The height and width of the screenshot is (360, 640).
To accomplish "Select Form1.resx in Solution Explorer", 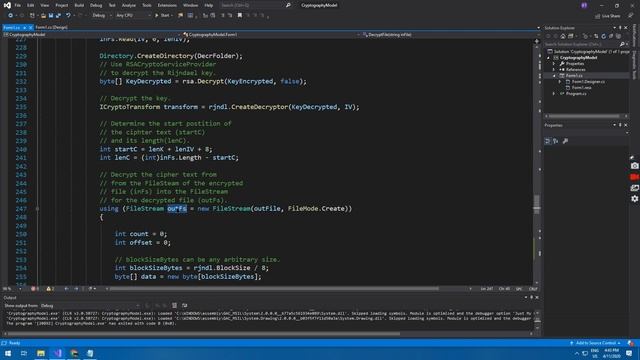I will (581, 87).
